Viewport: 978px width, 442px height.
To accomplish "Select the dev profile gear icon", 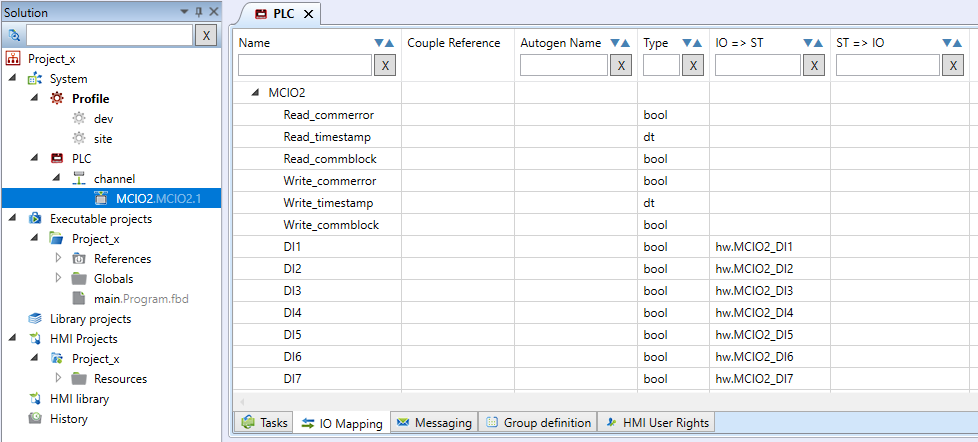I will click(x=79, y=118).
